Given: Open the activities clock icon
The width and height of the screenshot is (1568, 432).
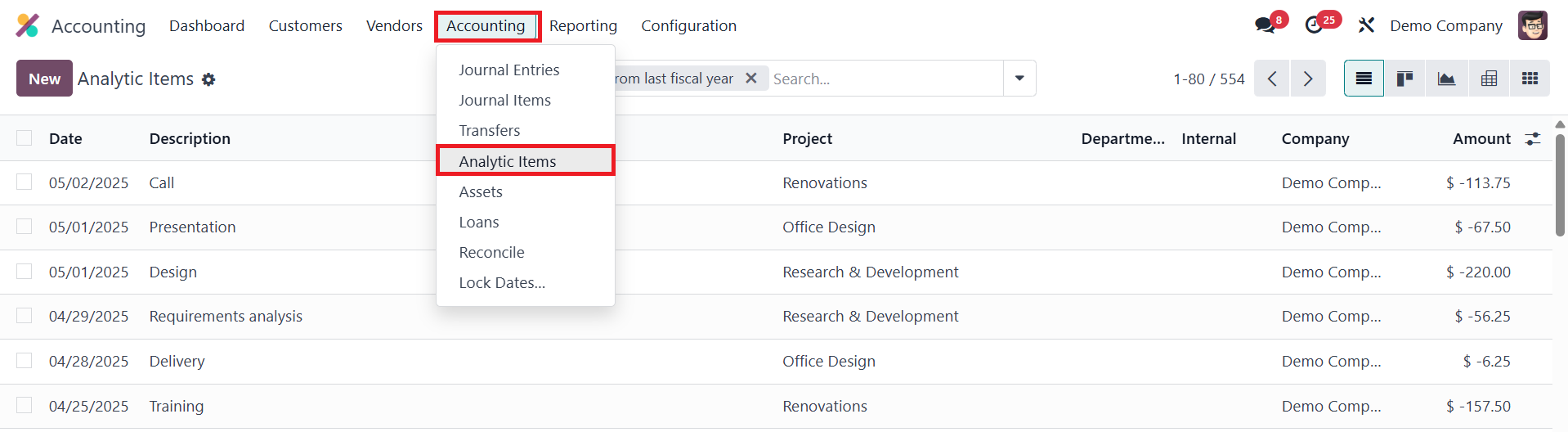Looking at the screenshot, I should (1315, 25).
